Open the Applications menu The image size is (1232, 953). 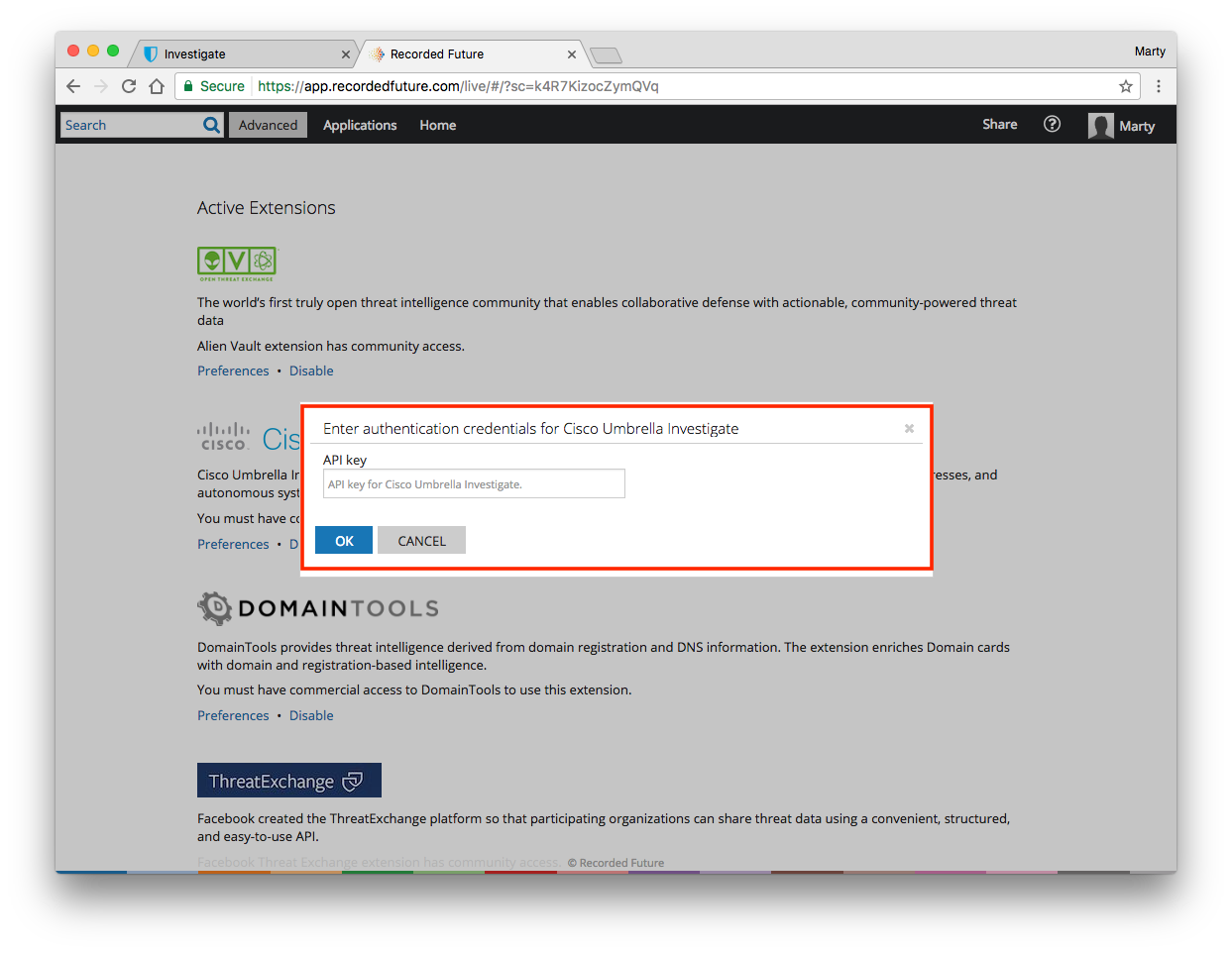(x=359, y=125)
